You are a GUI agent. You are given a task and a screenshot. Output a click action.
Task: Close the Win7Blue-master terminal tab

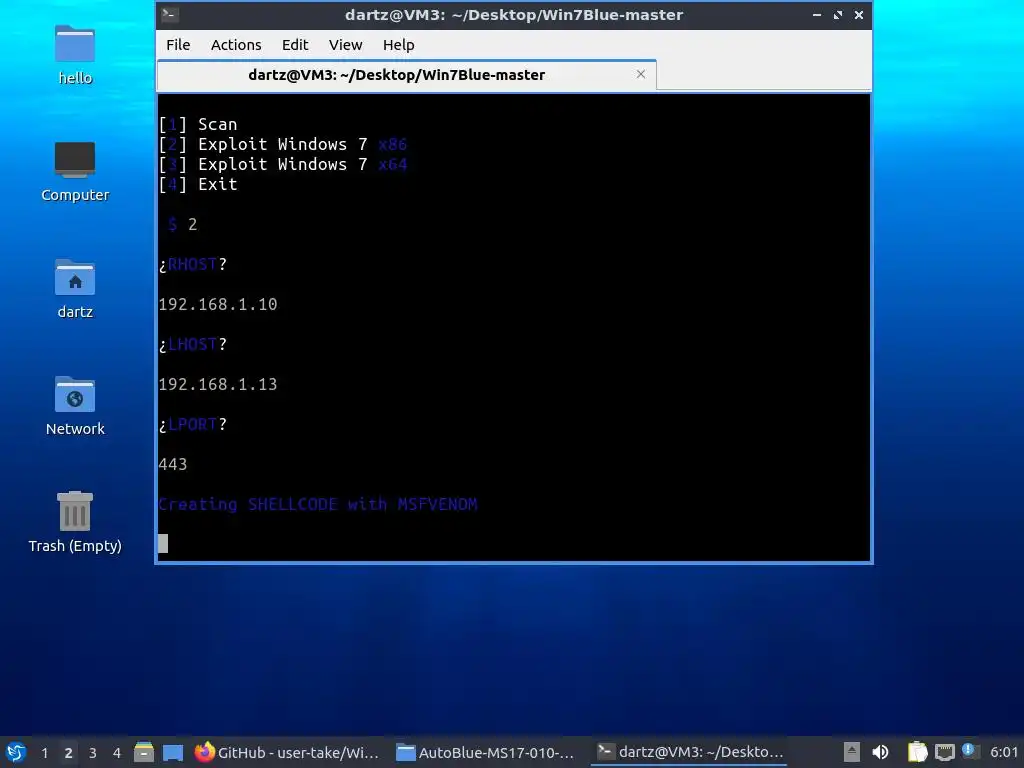click(x=641, y=74)
